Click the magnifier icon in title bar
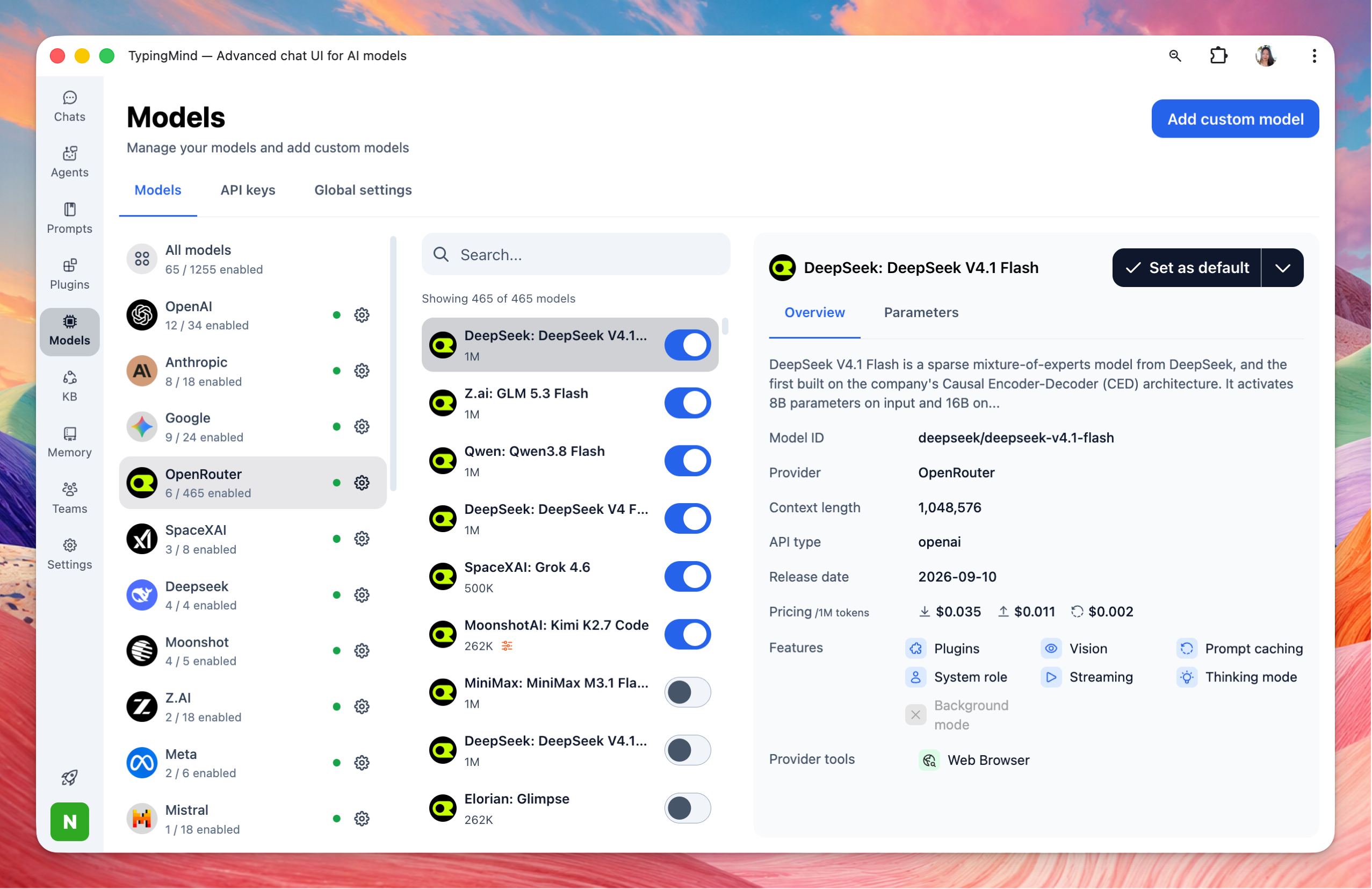 1175,55
